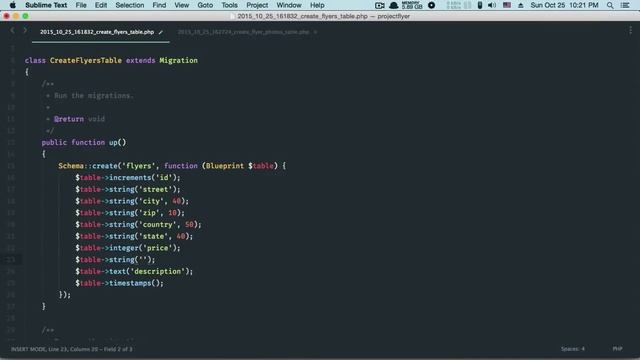640x360 pixels.
Task: Click the CreateFlyersTable class name
Action: [86, 60]
